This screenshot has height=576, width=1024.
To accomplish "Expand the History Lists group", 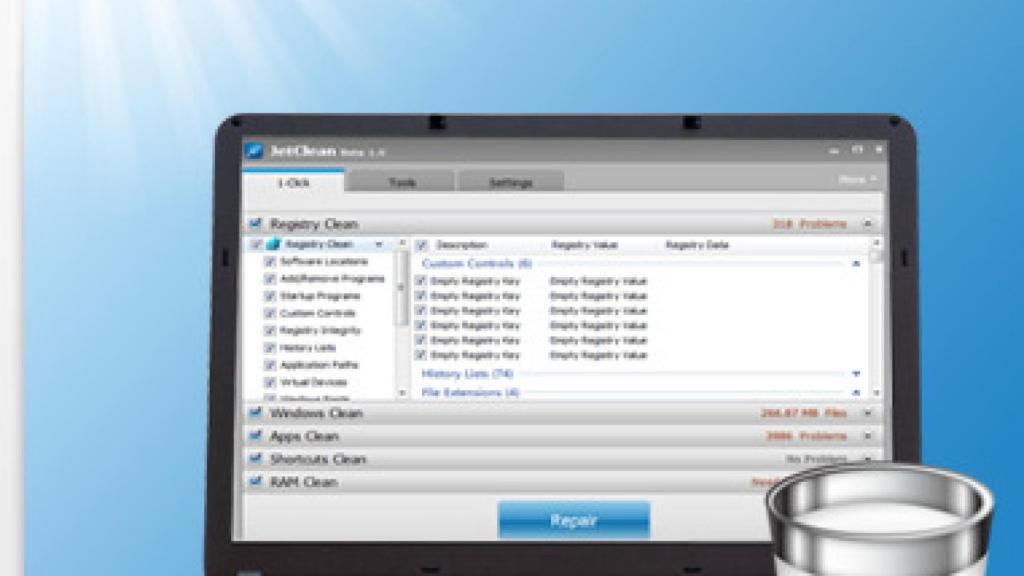I will (856, 374).
